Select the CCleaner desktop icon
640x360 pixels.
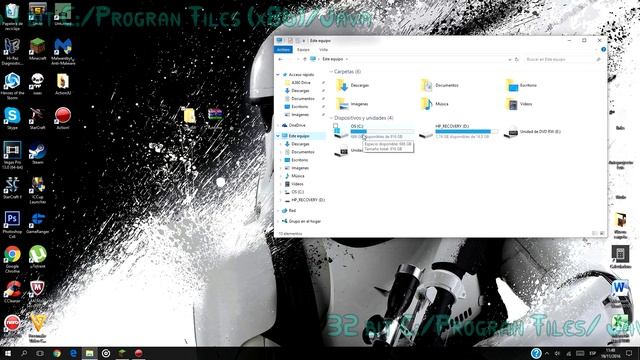(12, 292)
